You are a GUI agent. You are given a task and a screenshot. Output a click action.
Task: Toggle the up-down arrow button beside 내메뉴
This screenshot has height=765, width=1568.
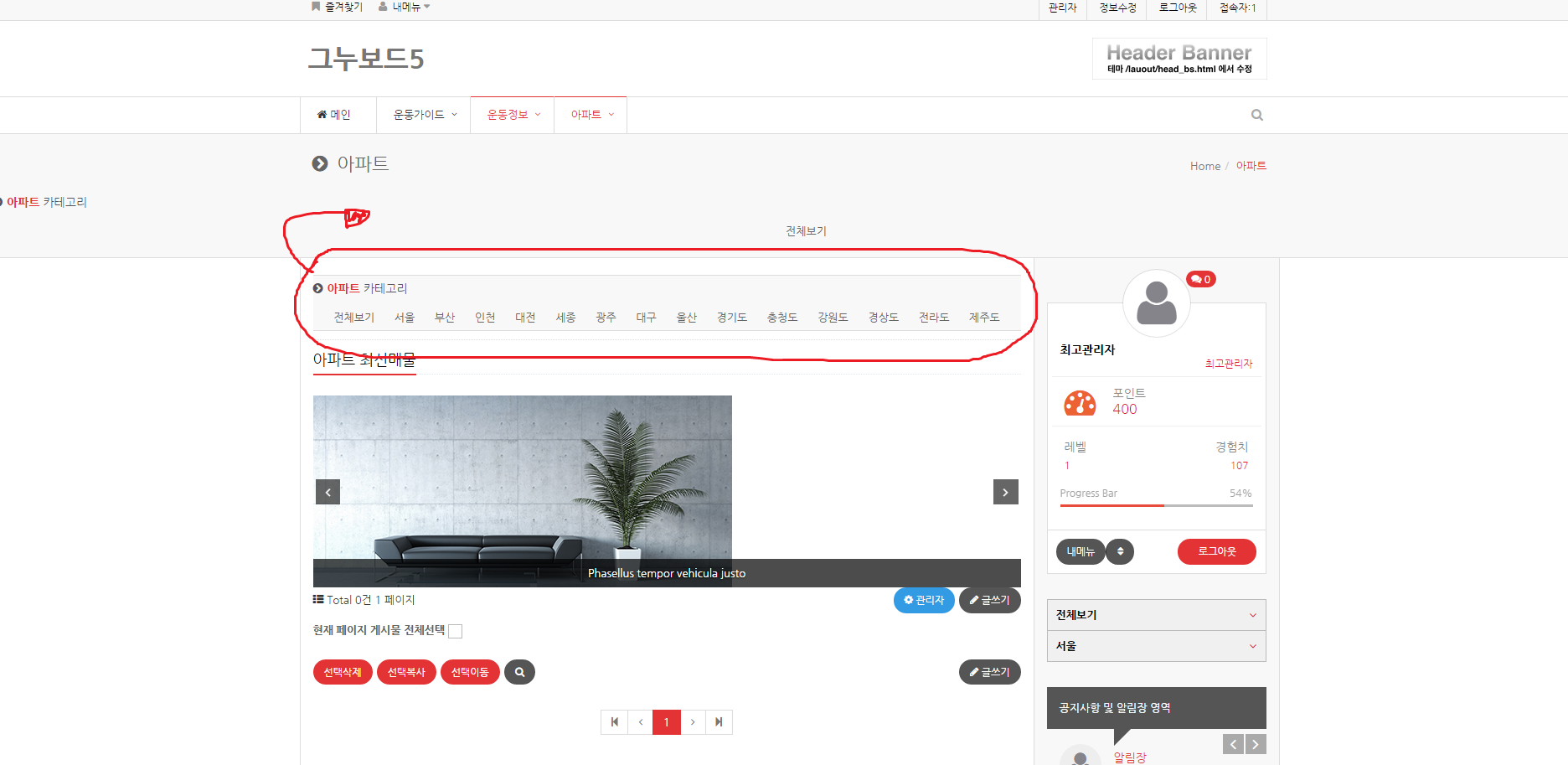[1120, 551]
